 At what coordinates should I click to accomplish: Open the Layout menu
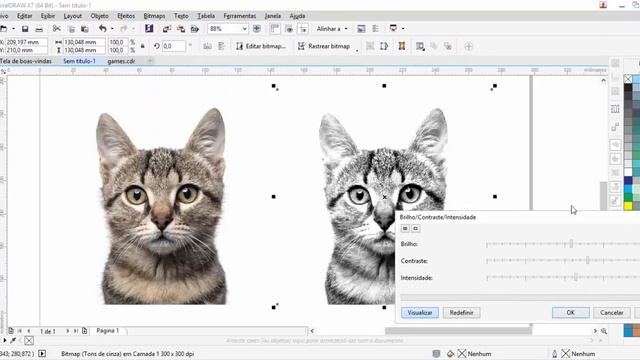point(73,16)
